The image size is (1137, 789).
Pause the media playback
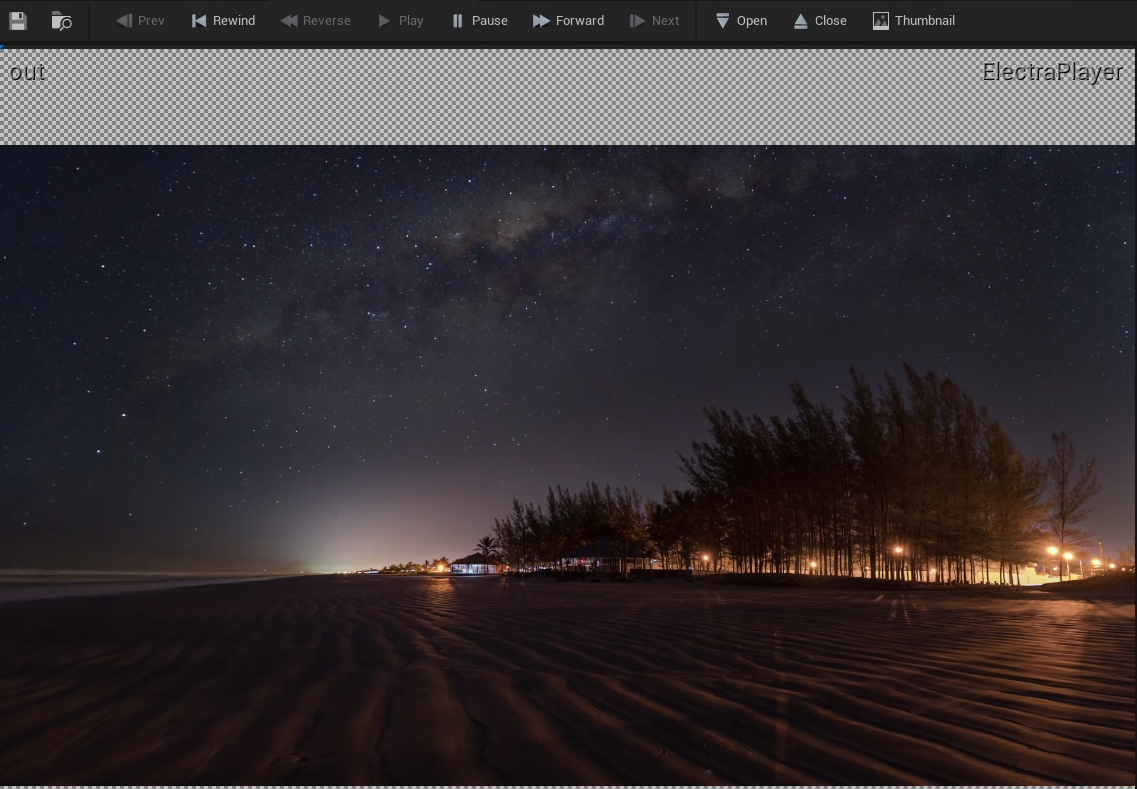tap(479, 21)
